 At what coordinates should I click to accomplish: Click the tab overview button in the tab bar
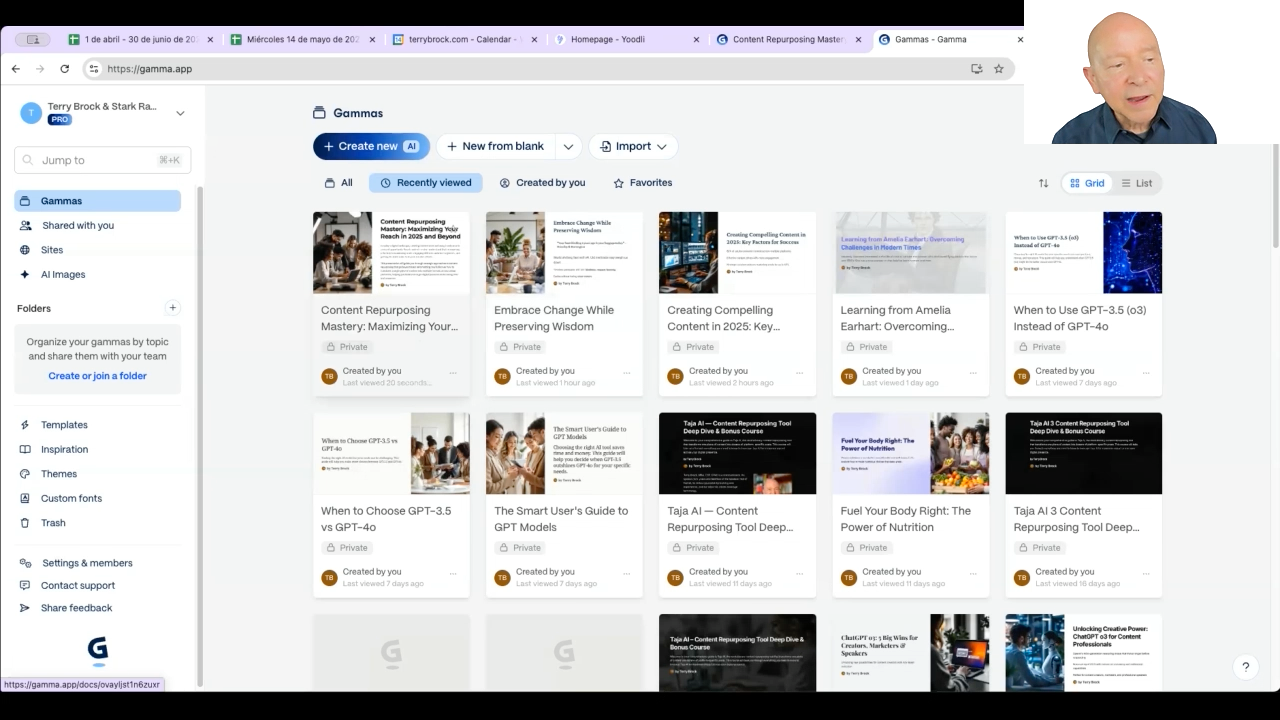[x=33, y=40]
